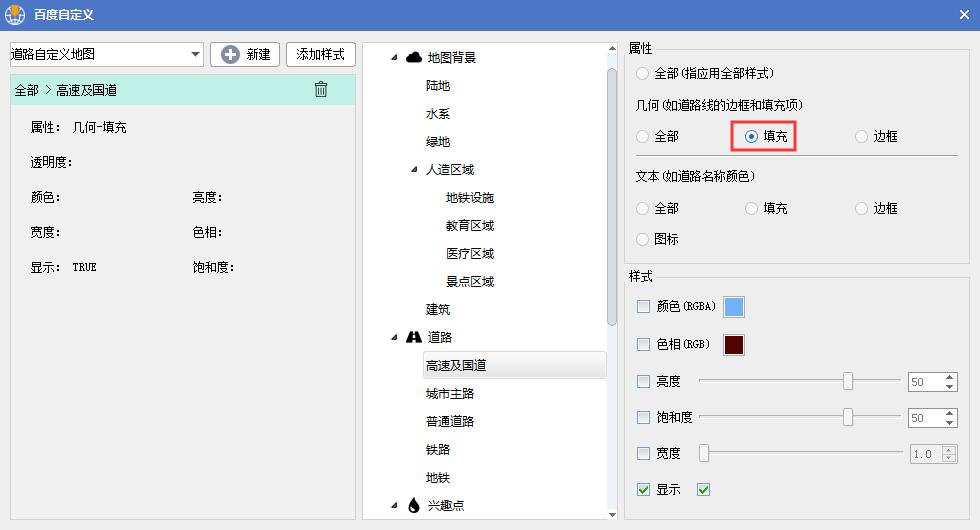Select 景点区域 in the tree

coord(470,282)
